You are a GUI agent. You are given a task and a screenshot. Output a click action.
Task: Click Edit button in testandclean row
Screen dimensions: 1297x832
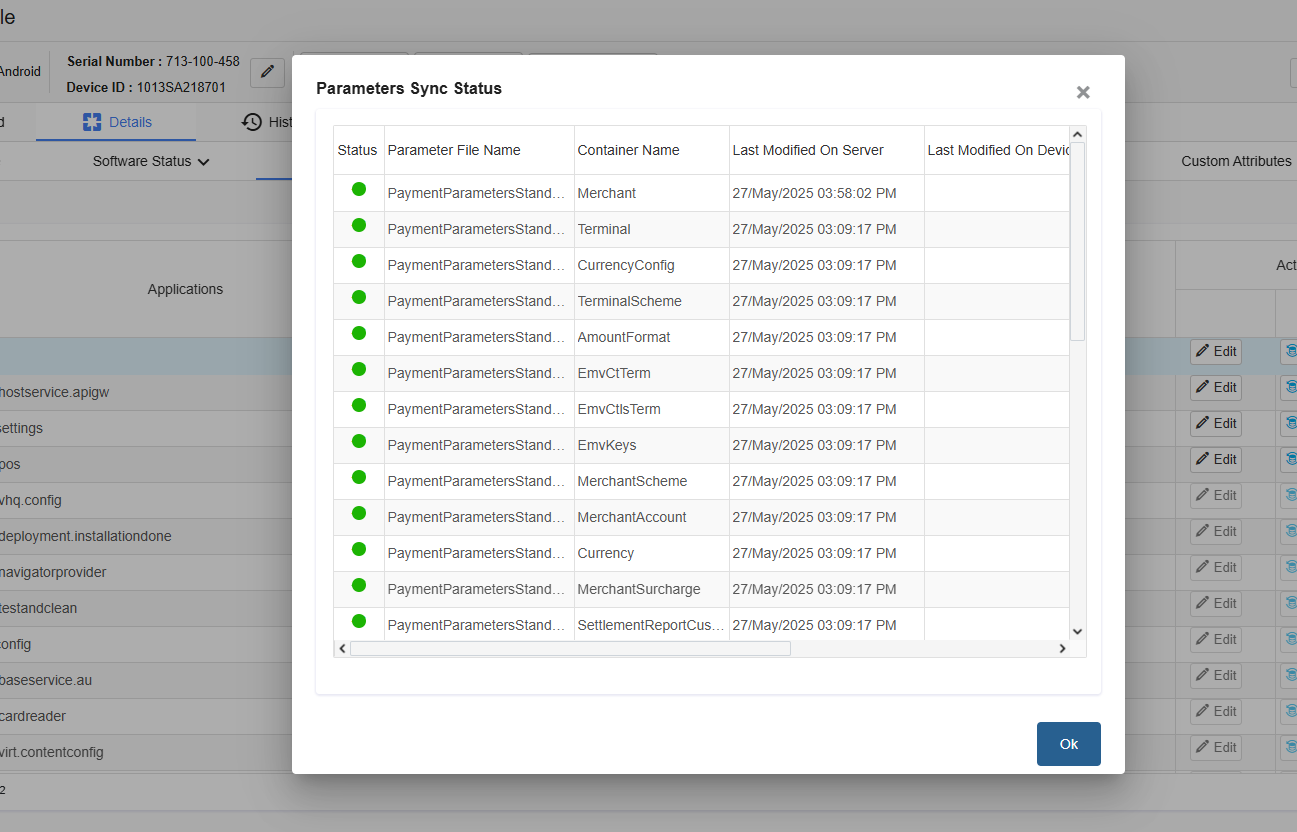1216,603
